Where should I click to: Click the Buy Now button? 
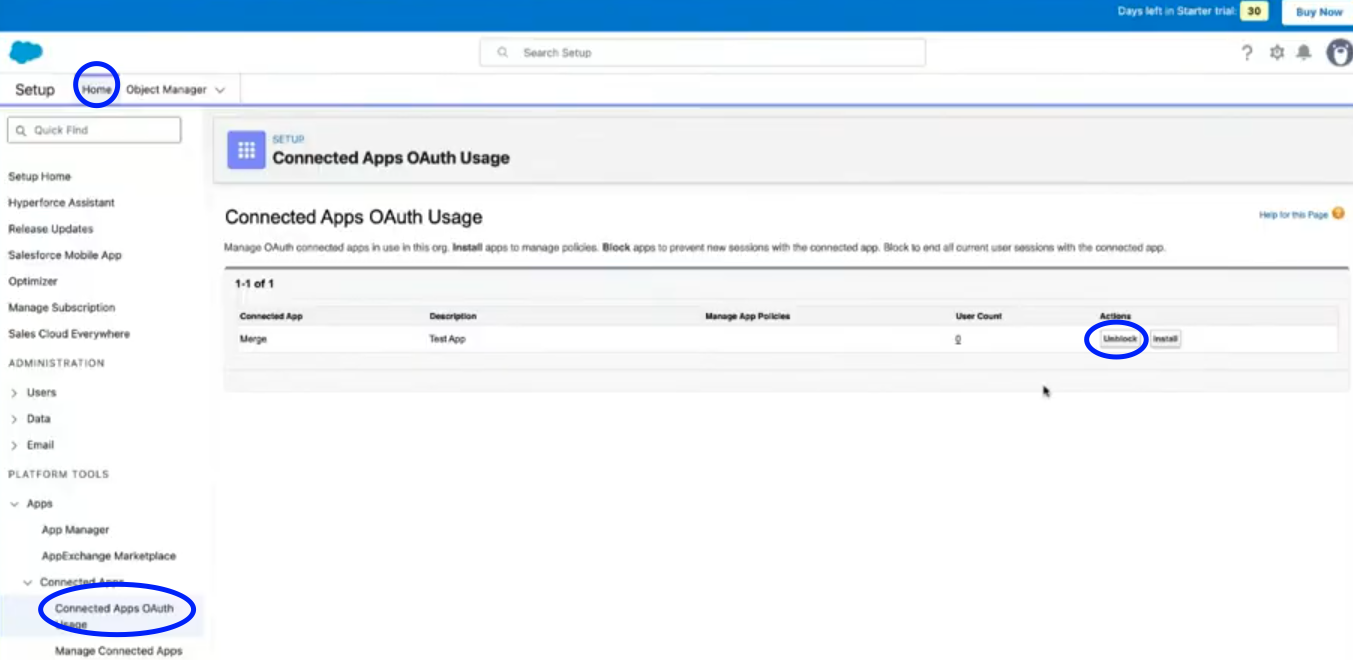1318,12
